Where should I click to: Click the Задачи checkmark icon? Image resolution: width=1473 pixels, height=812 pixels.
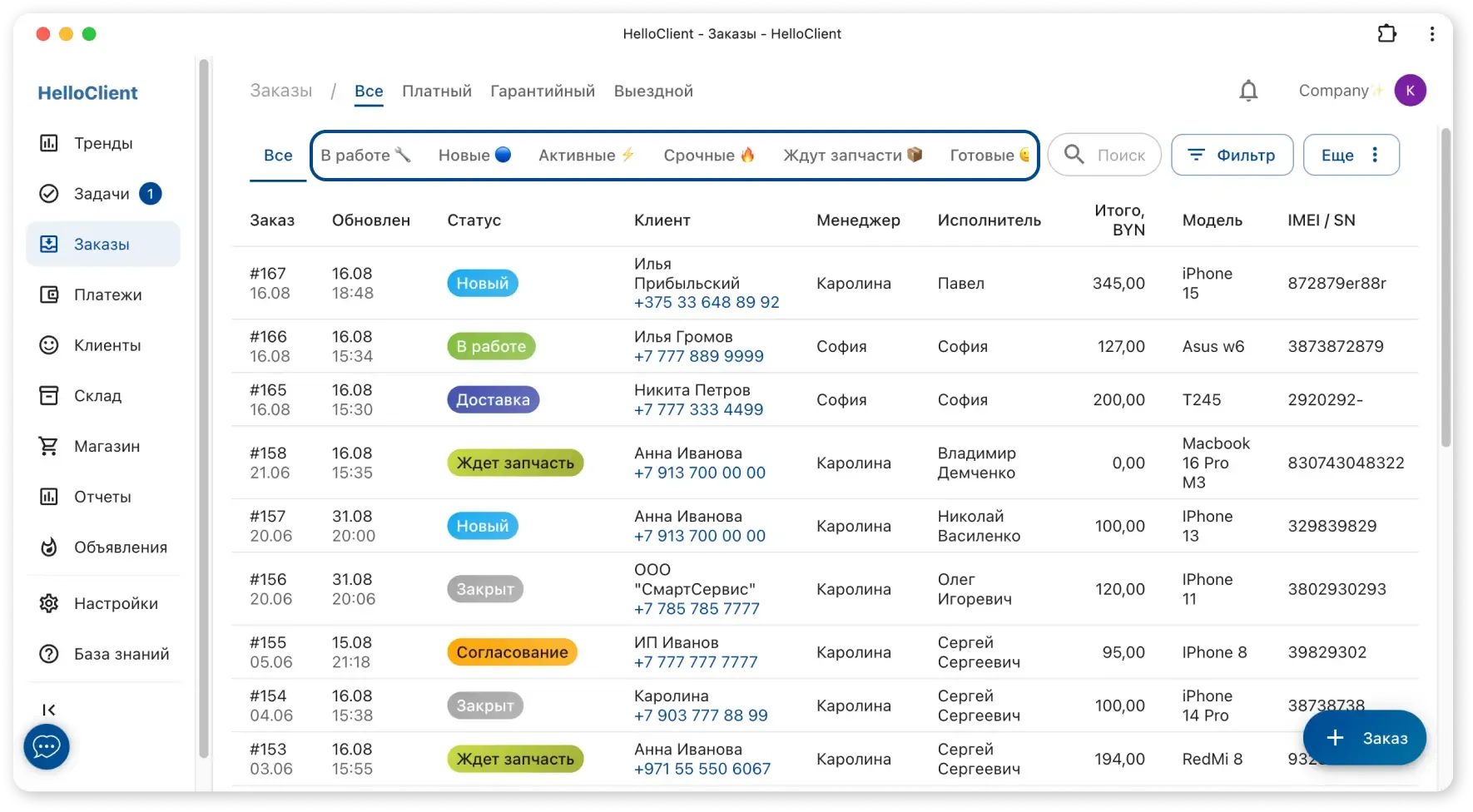pos(49,194)
